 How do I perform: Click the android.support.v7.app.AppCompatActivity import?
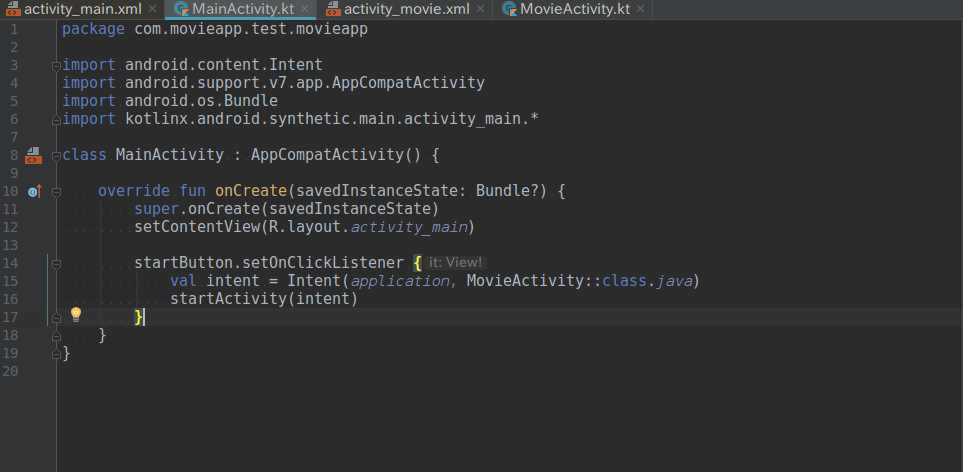(305, 83)
